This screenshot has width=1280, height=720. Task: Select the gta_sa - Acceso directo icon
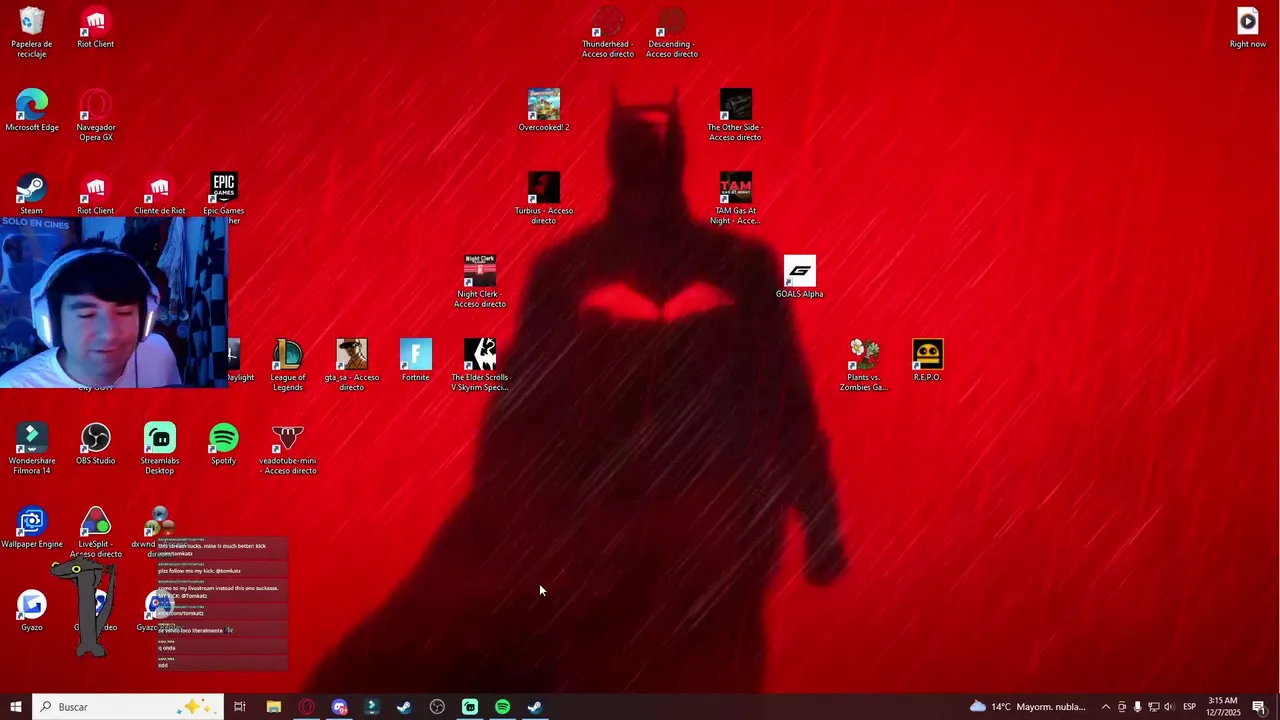click(x=352, y=365)
